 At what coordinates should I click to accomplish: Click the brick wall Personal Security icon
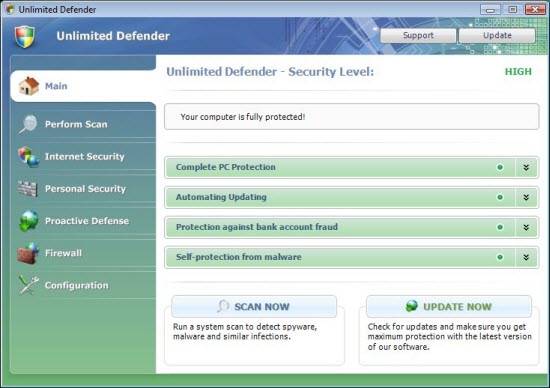click(28, 189)
